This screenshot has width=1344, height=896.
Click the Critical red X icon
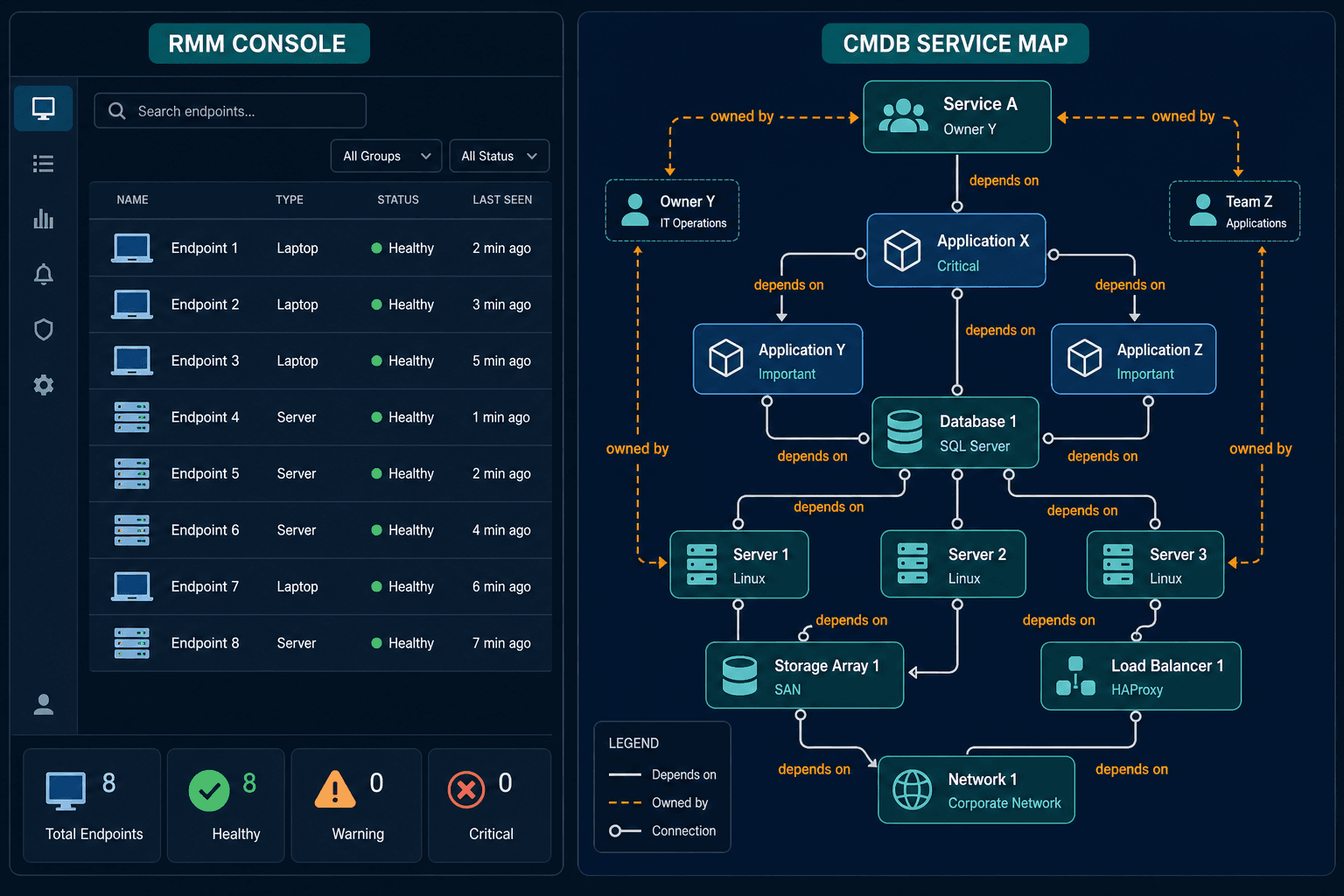pyautogui.click(x=466, y=790)
